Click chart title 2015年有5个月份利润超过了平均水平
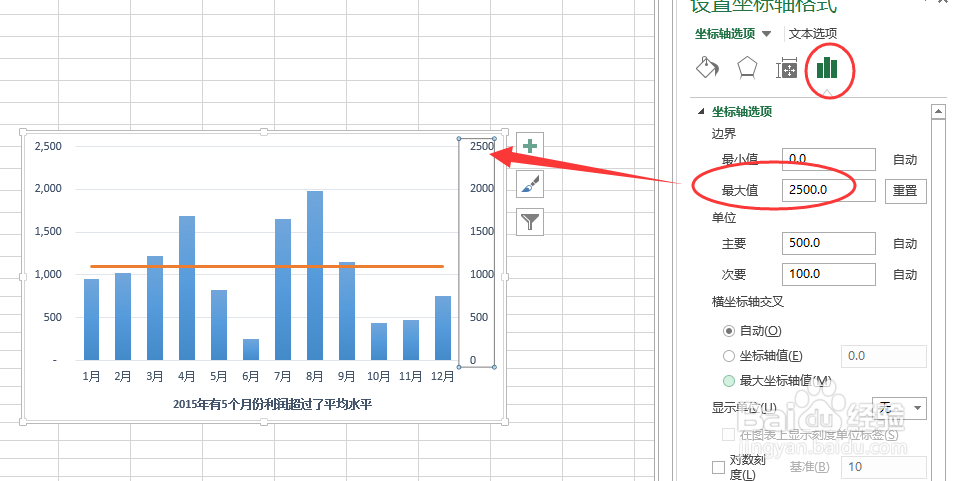The width and height of the screenshot is (961, 481). coord(272,404)
